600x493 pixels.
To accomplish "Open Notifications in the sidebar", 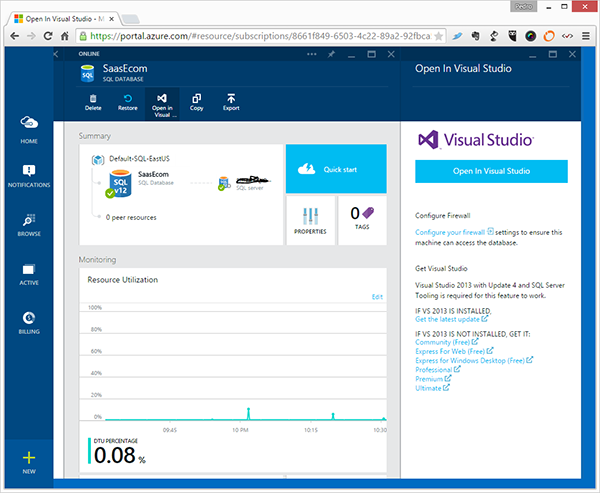I will click(29, 176).
